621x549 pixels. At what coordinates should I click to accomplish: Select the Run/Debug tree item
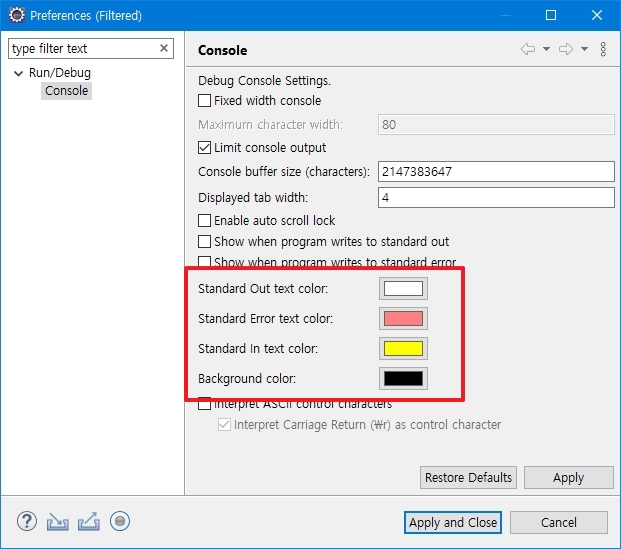coord(60,73)
